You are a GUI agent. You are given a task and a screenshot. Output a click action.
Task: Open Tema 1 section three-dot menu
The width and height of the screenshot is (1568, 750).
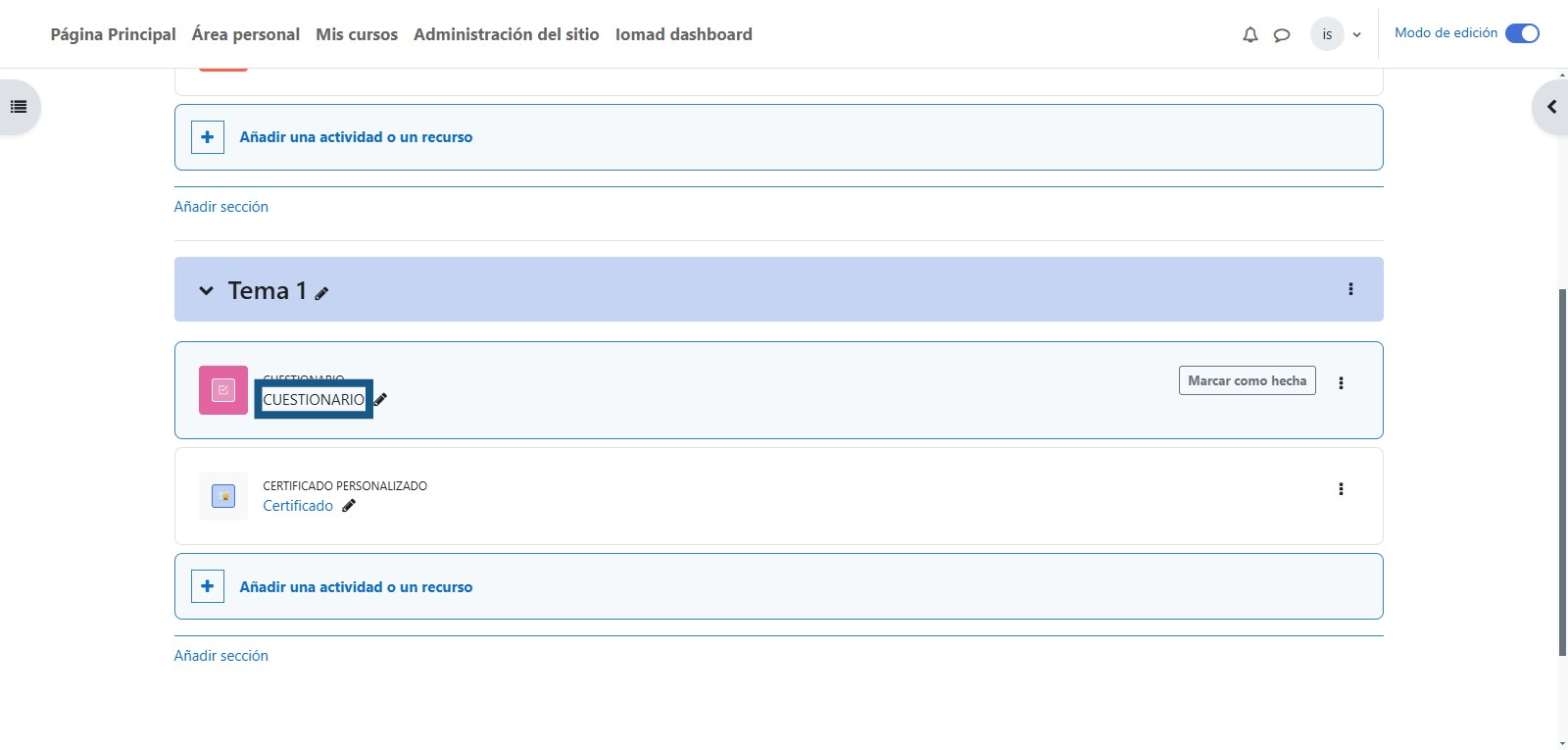[1350, 289]
